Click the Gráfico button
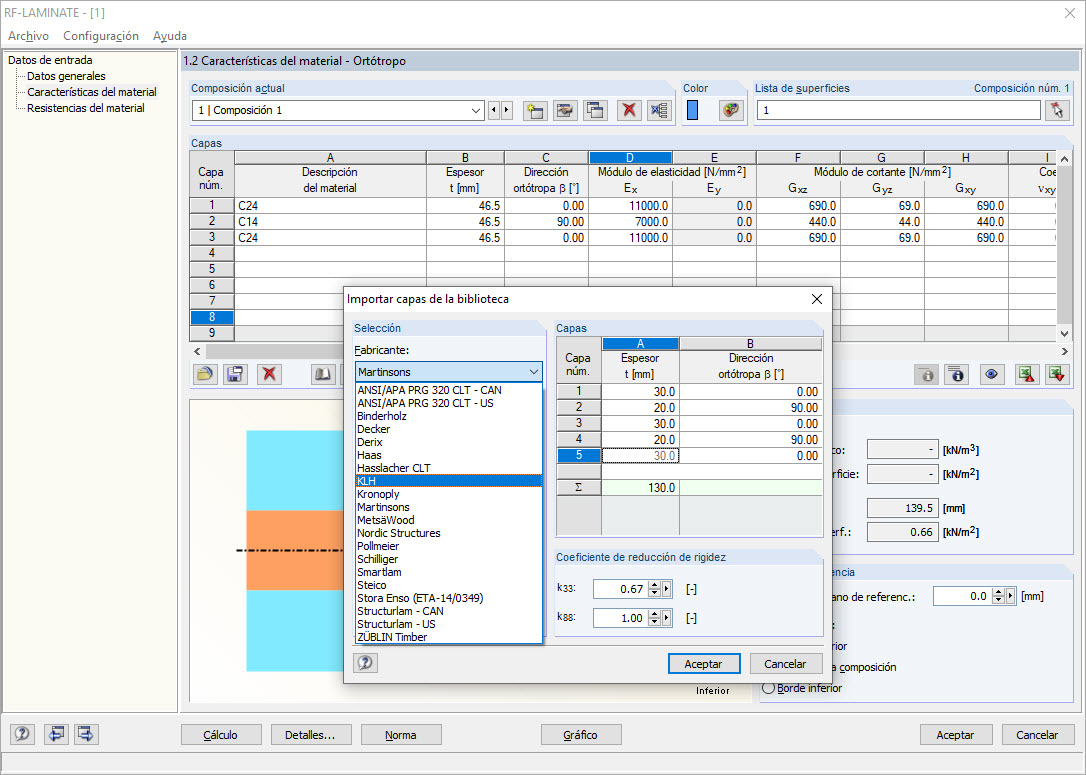This screenshot has height=775, width=1086. [580, 735]
